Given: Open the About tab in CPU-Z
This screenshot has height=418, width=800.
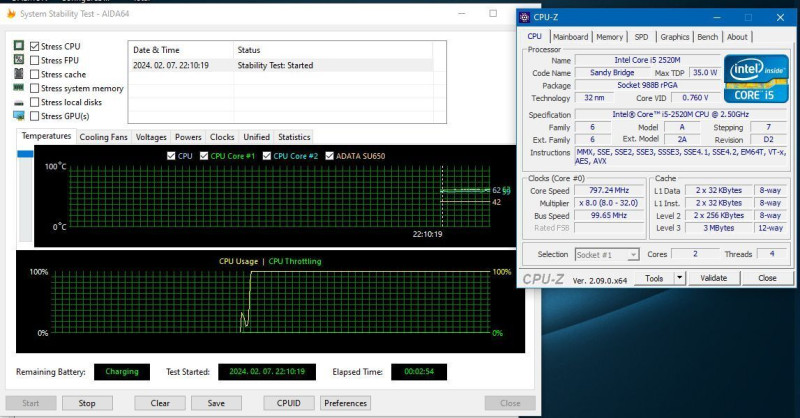Looking at the screenshot, I should [x=737, y=37].
